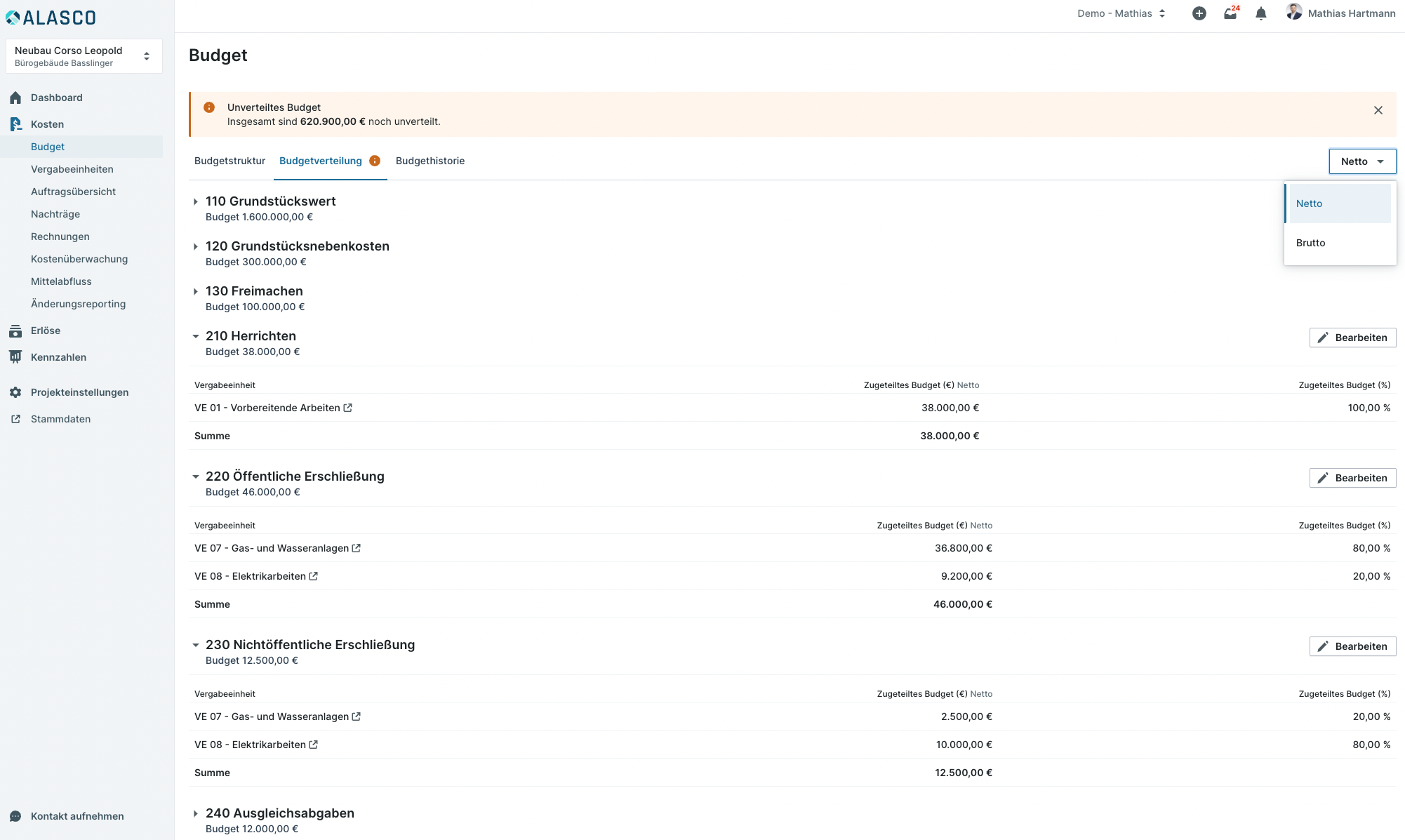Open Neubau Corso Leopold project selector

tap(84, 56)
